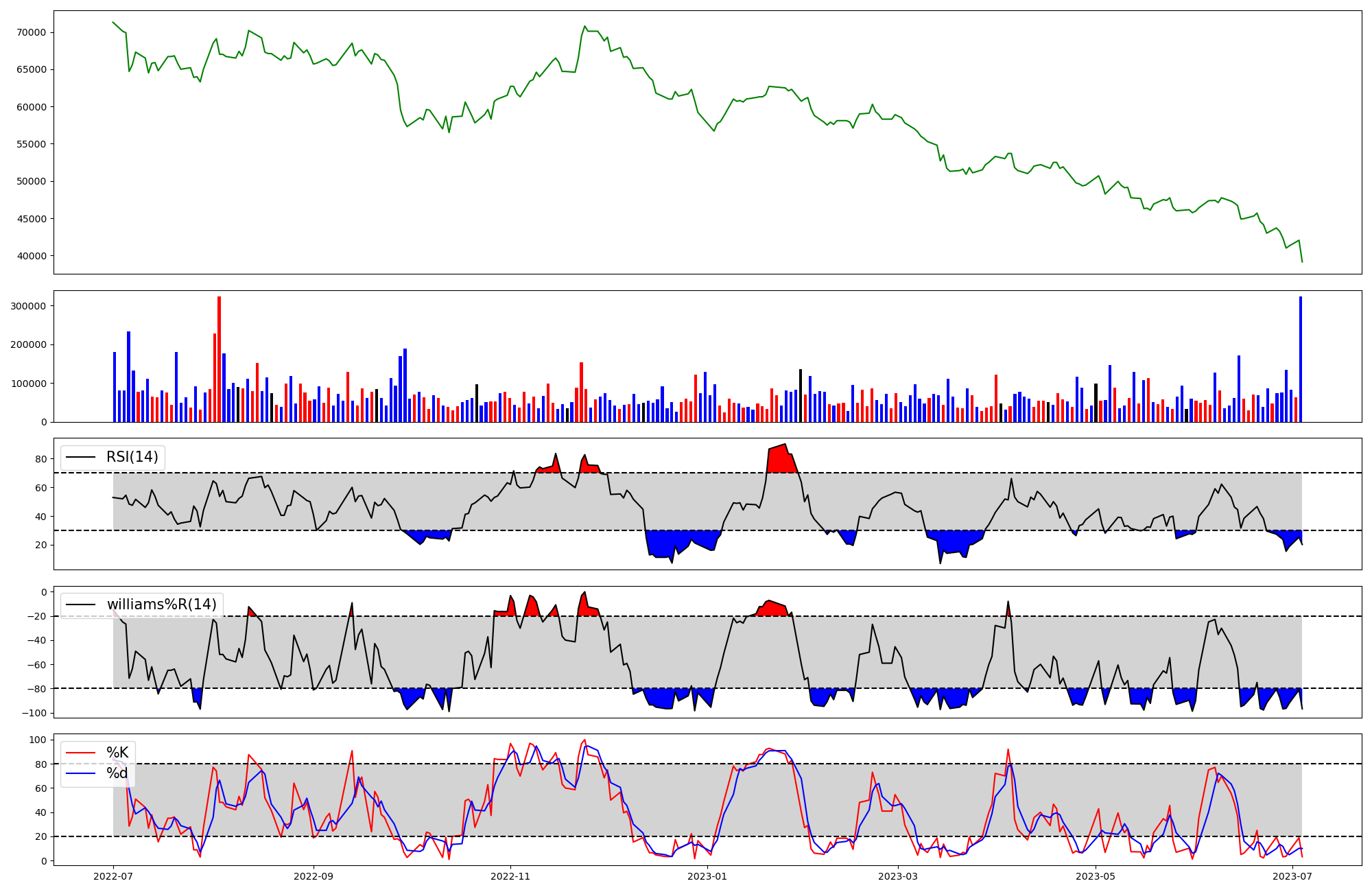Viewport: 1372px width, 892px height.
Task: Click the 2023-03 x-axis date label
Action: tap(898, 876)
